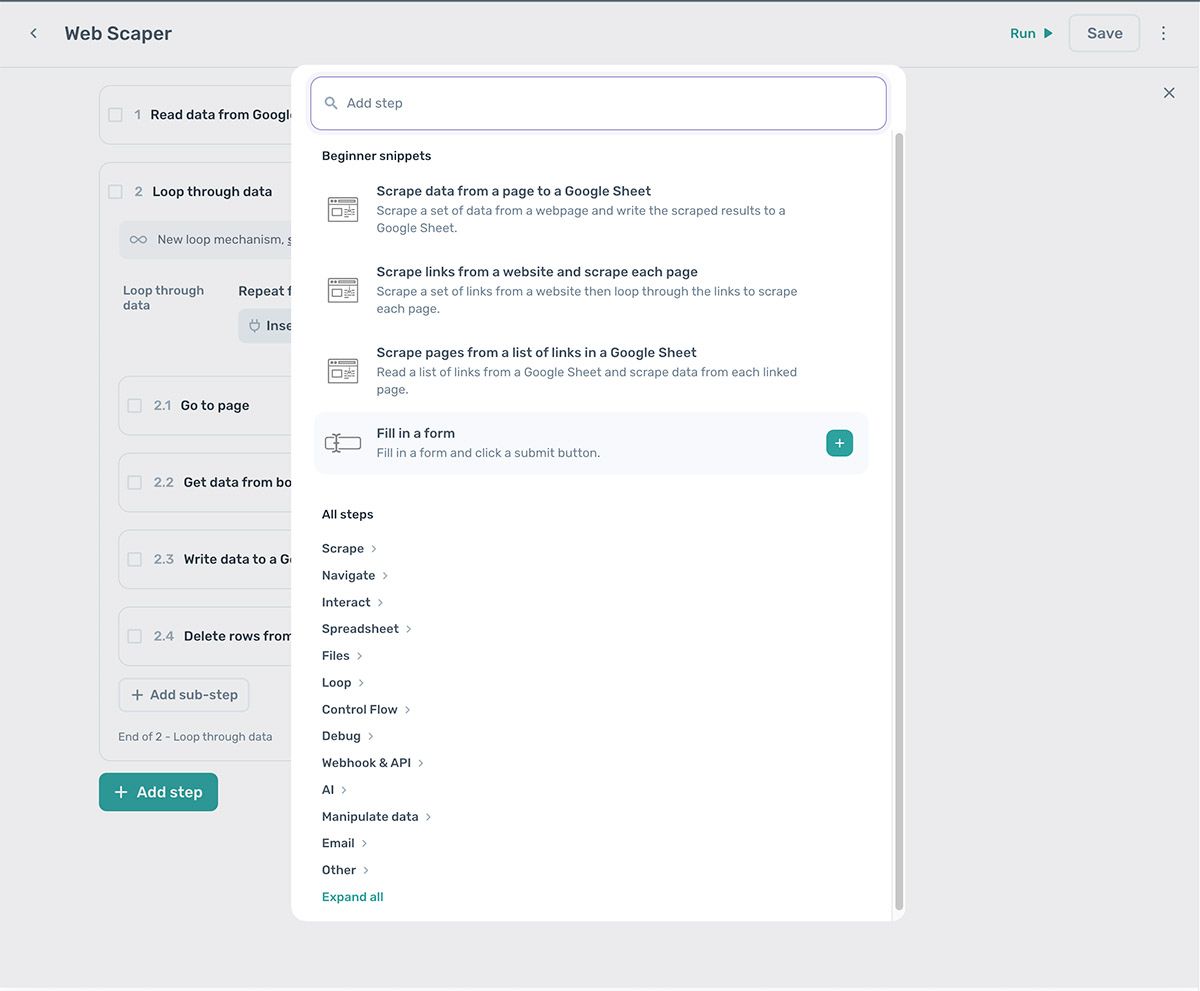
Task: Click the All steps heading
Action: click(347, 515)
